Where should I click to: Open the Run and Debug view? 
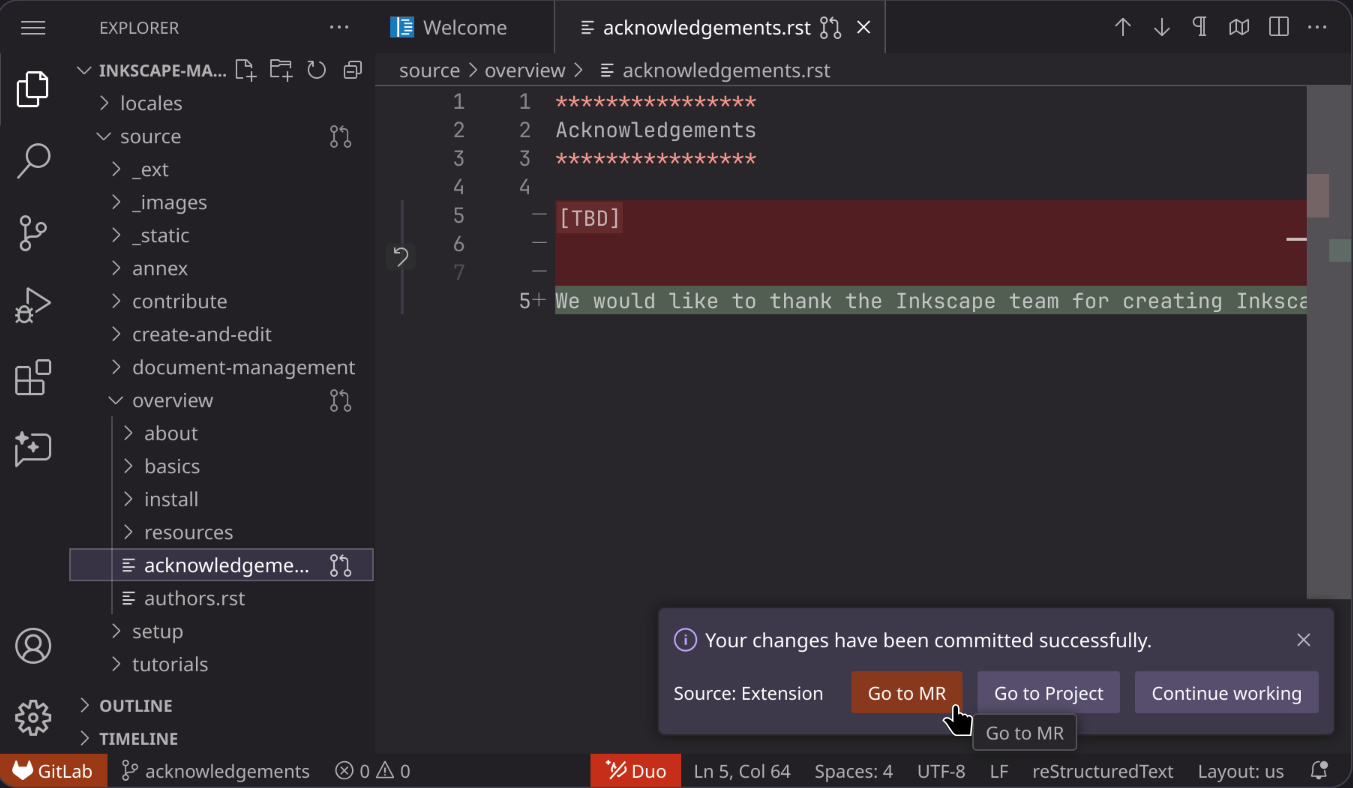(33, 306)
